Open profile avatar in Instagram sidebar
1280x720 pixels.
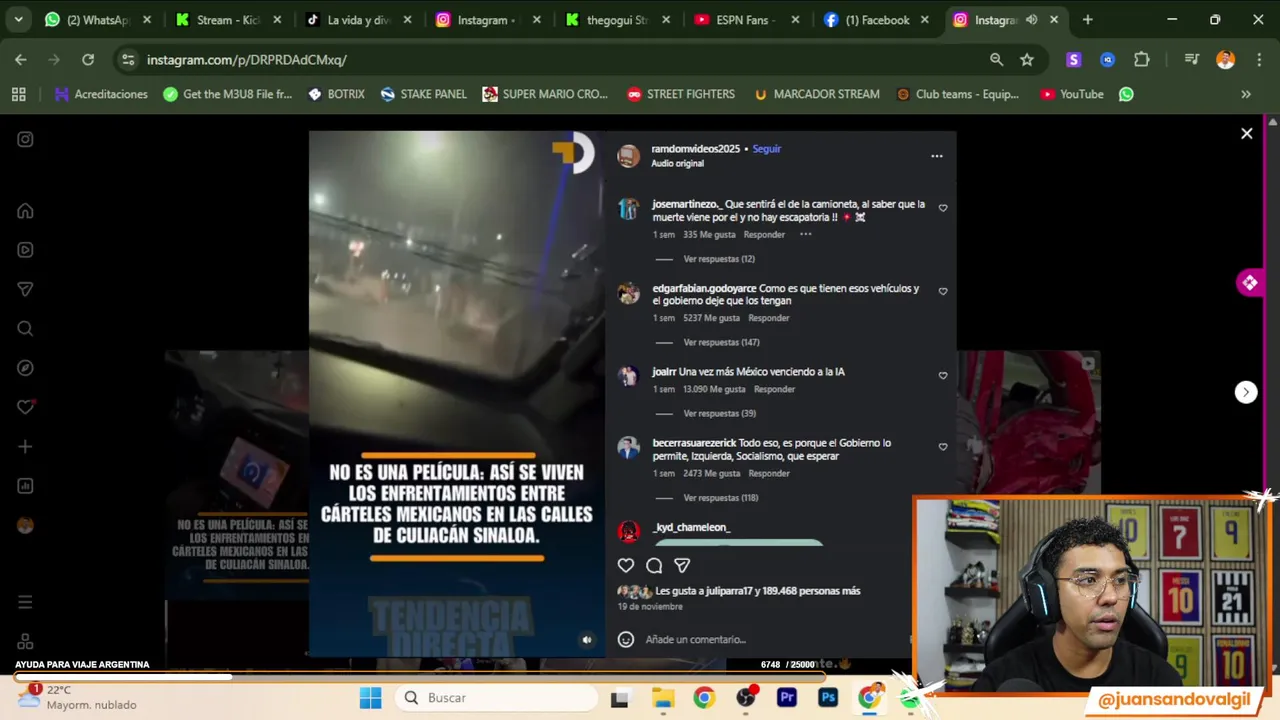click(x=26, y=525)
